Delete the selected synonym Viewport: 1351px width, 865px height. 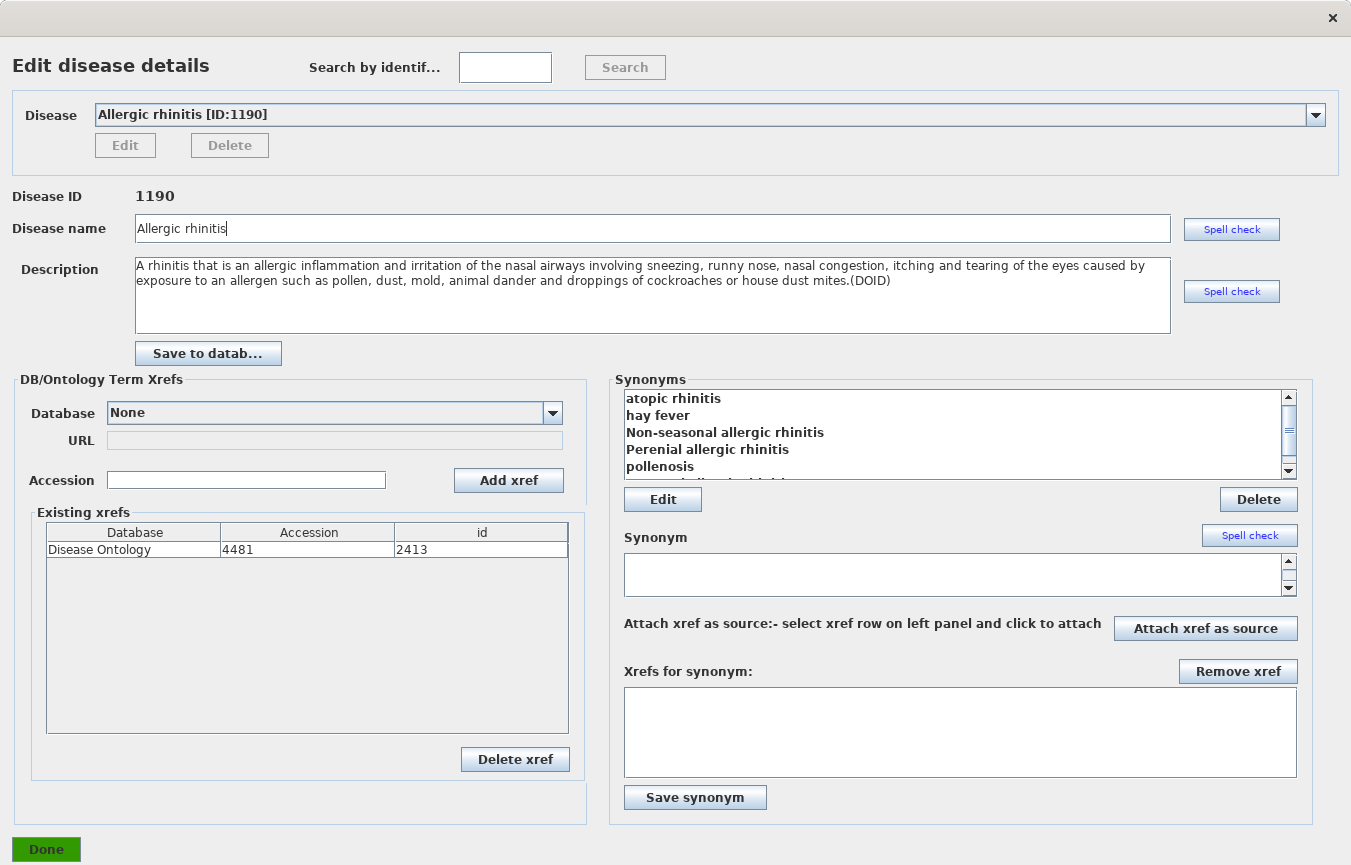click(x=1258, y=500)
